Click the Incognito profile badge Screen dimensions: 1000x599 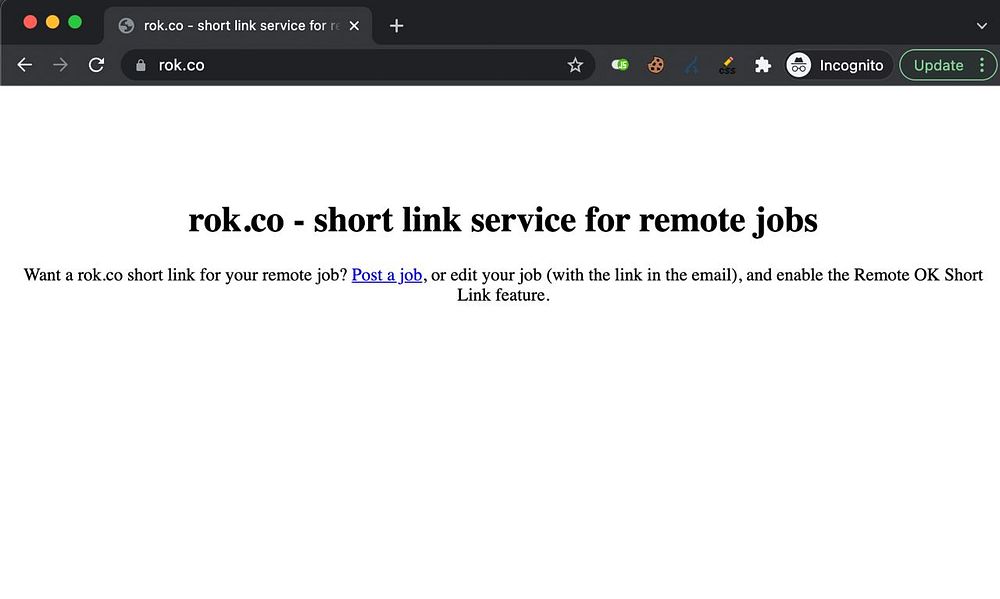(x=837, y=65)
